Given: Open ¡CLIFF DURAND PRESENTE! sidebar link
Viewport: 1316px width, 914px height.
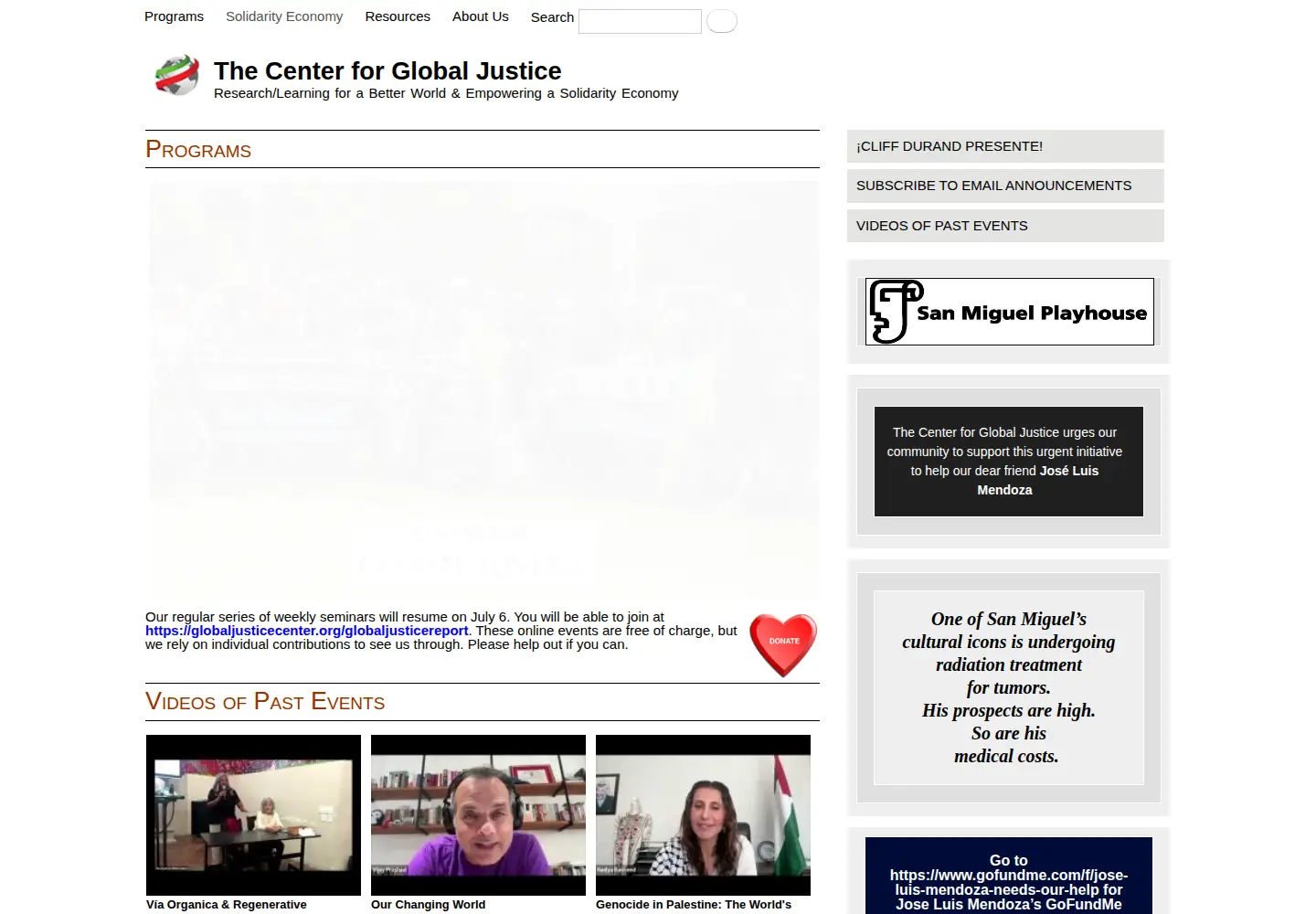Looking at the screenshot, I should click(1005, 146).
